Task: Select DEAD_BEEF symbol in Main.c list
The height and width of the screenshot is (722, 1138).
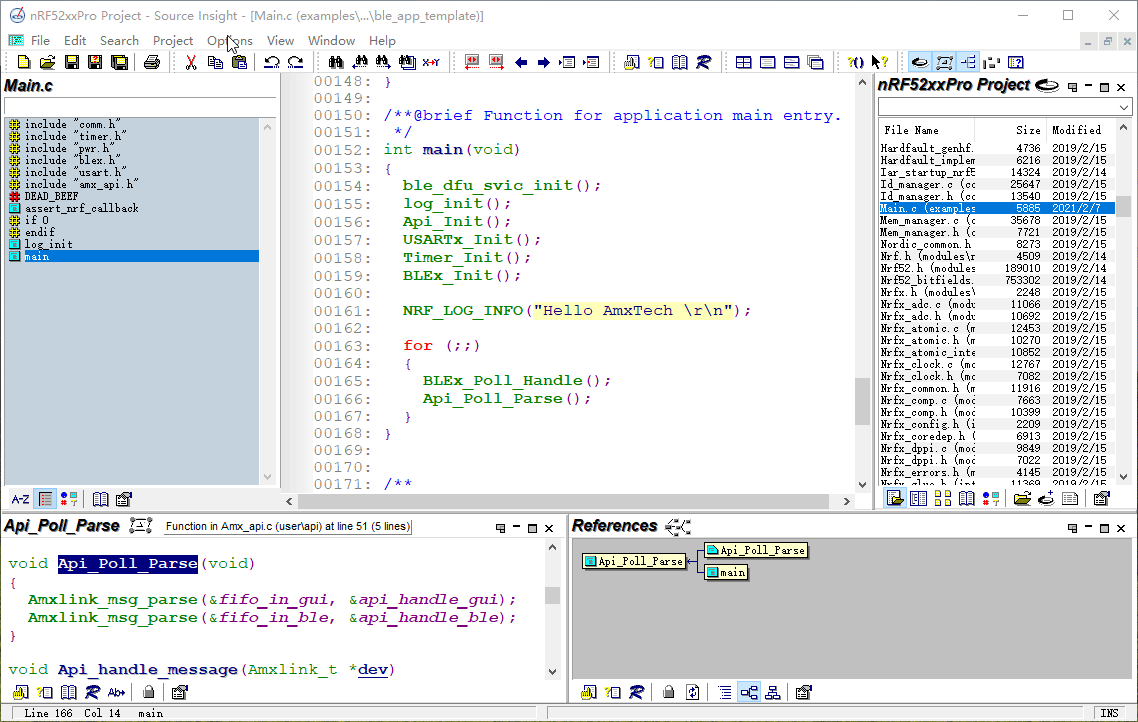Action: [51, 196]
